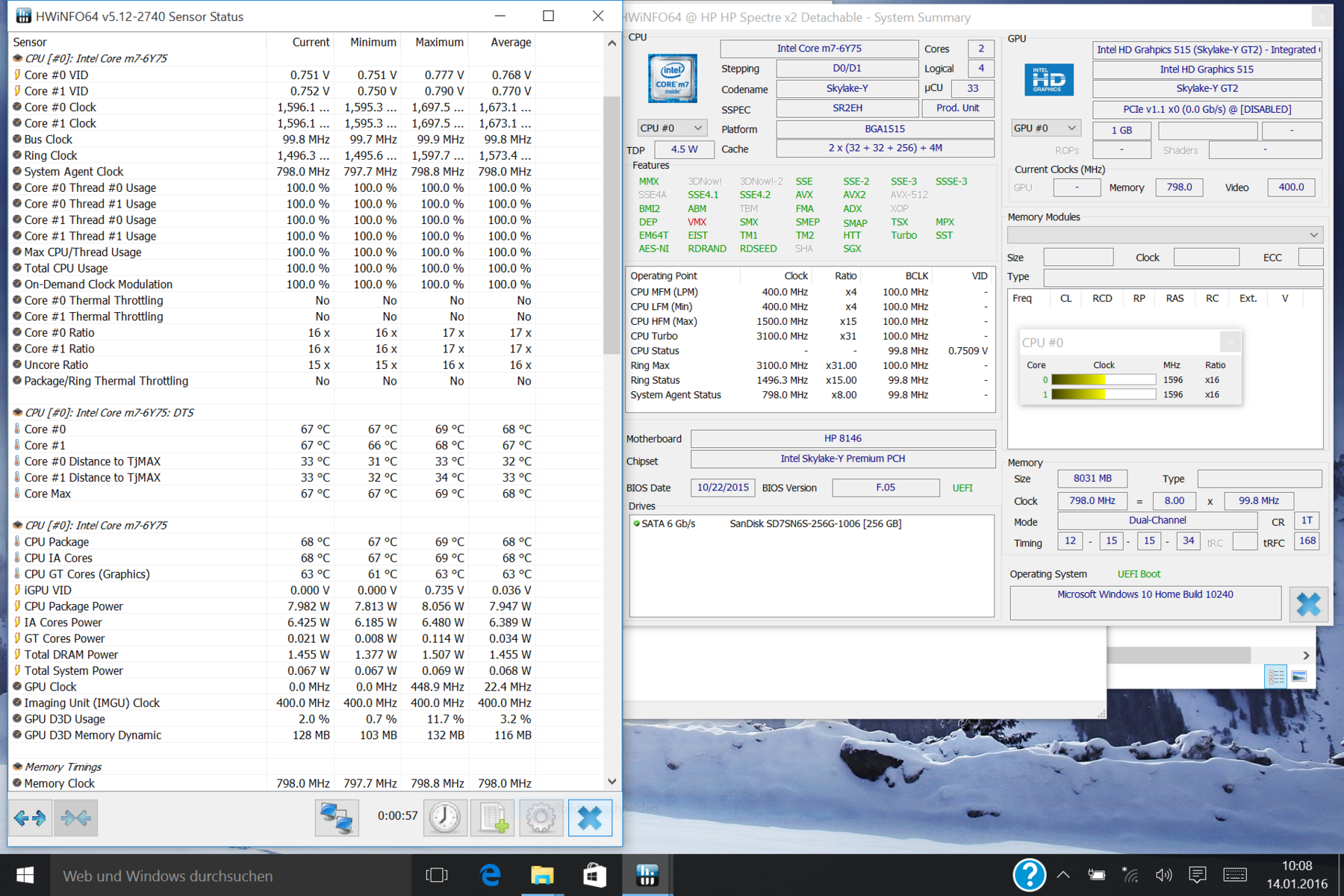
Task: Click the Intel HD Graphics logo
Action: 1049,80
